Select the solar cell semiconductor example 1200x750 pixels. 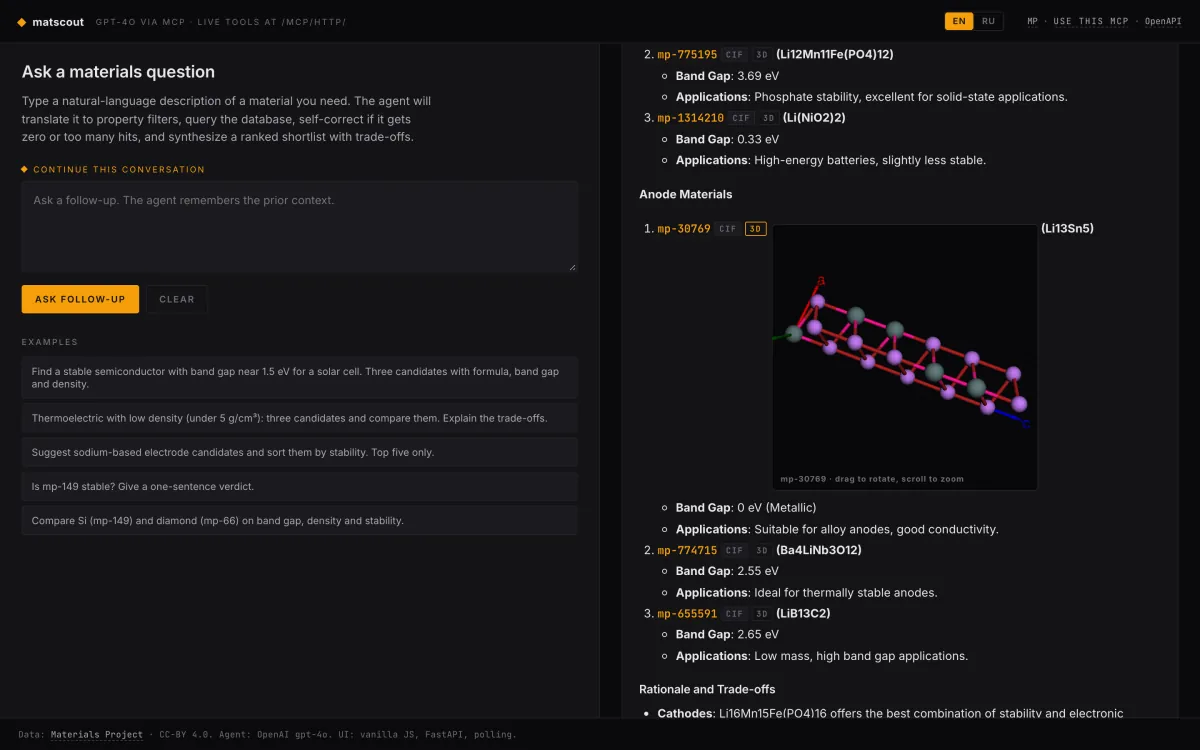[x=300, y=377]
